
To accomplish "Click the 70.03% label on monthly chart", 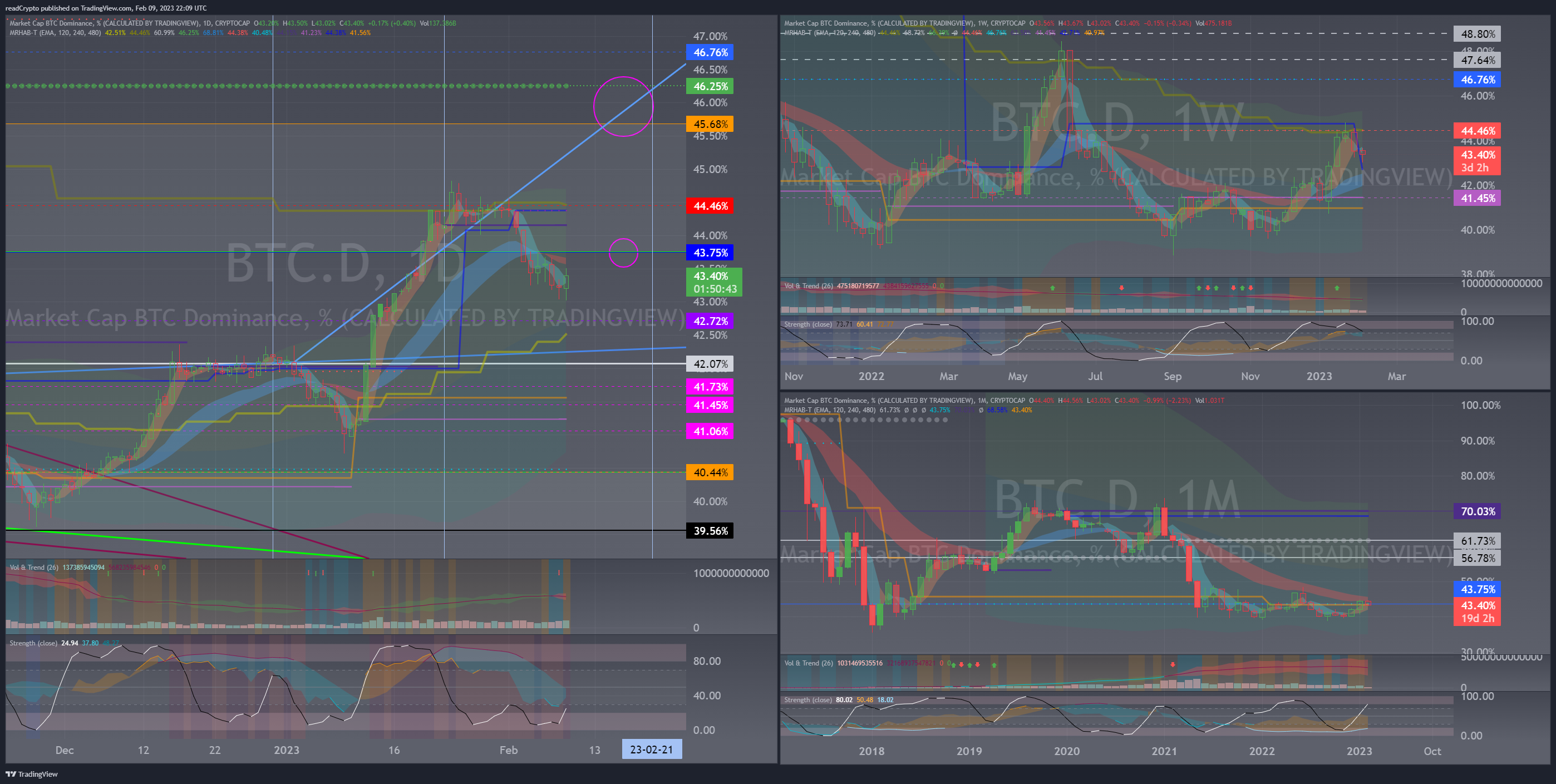I will [1477, 511].
